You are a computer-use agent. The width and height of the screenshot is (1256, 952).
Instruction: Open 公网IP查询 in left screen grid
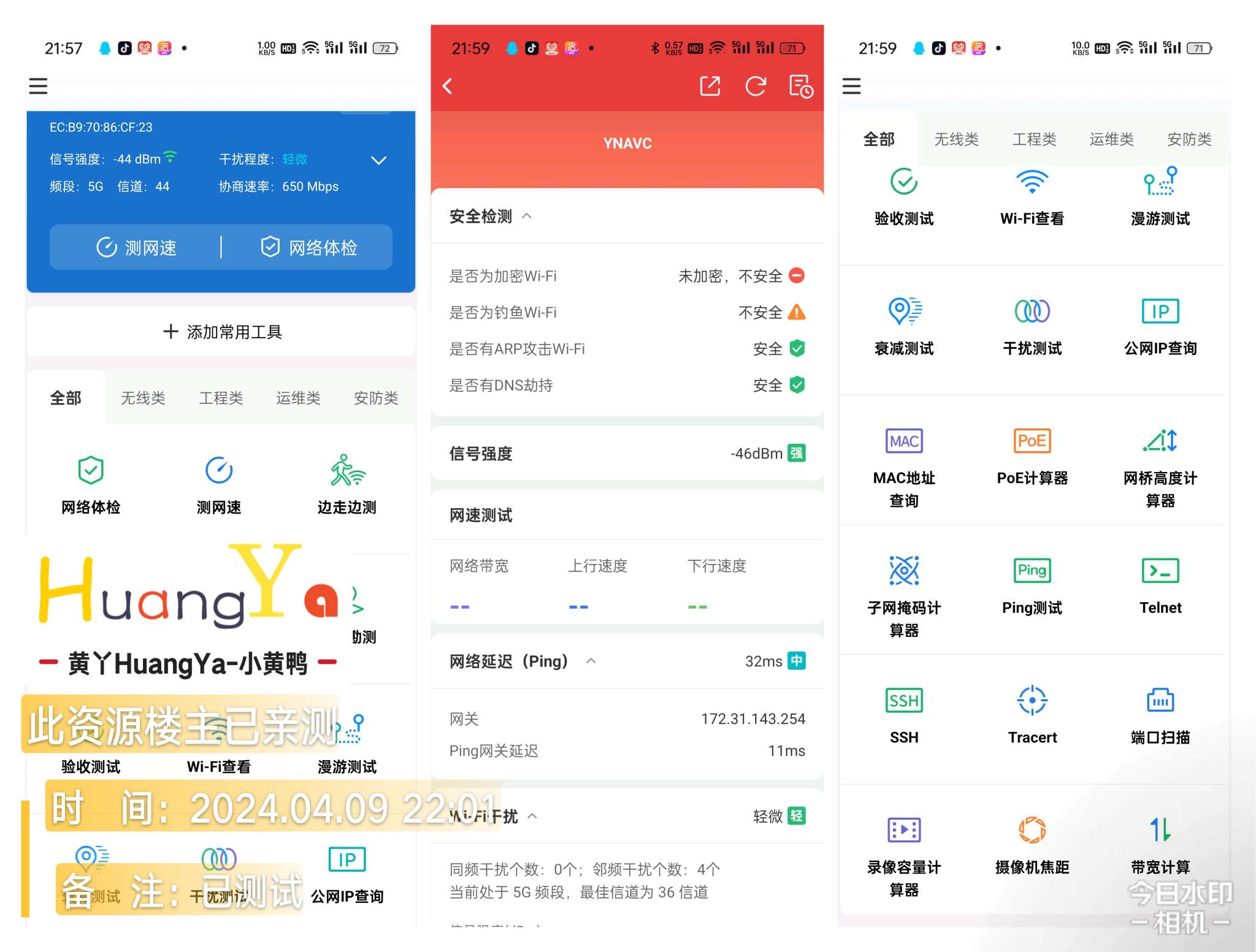click(x=347, y=874)
